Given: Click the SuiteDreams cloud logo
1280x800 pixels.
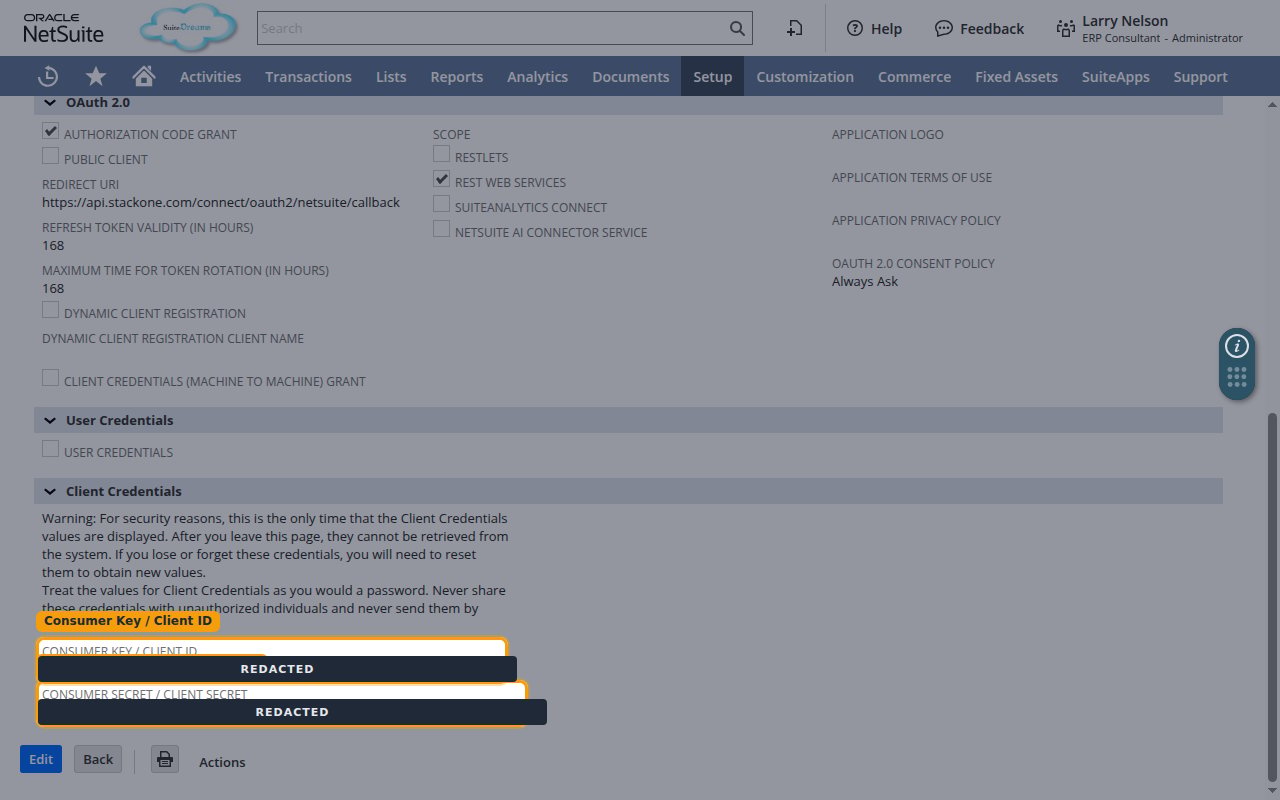Looking at the screenshot, I should [x=189, y=28].
